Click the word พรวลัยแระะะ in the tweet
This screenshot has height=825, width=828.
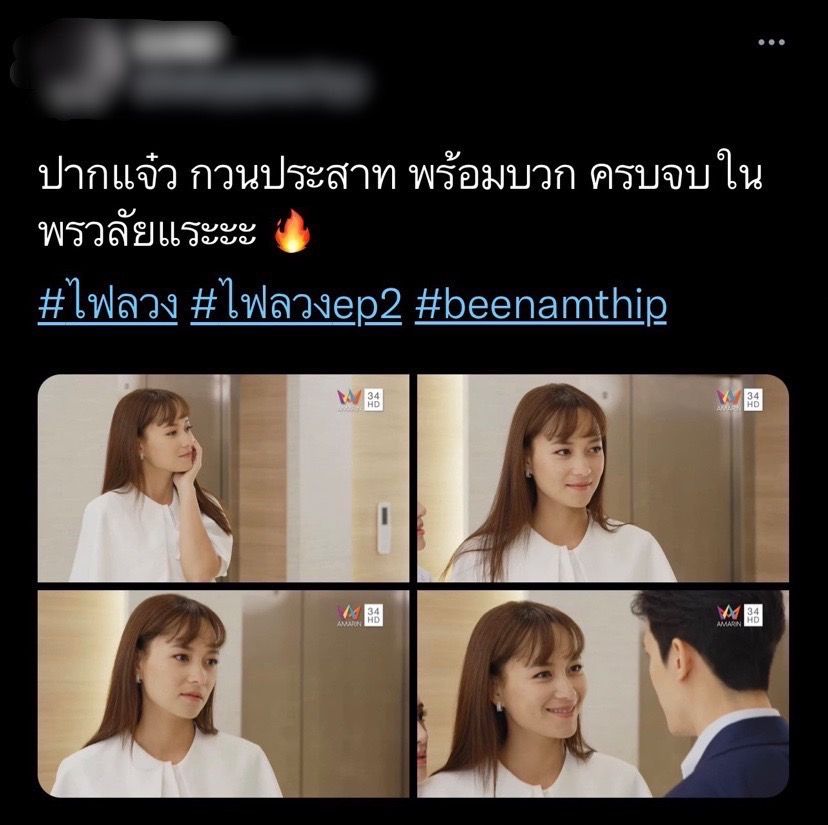pos(147,231)
